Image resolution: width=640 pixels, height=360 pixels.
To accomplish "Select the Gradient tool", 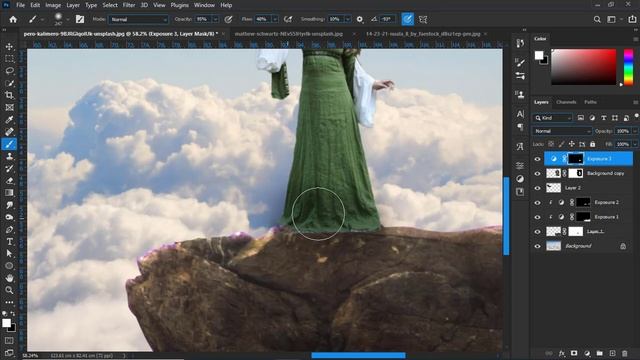I will [x=9, y=193].
